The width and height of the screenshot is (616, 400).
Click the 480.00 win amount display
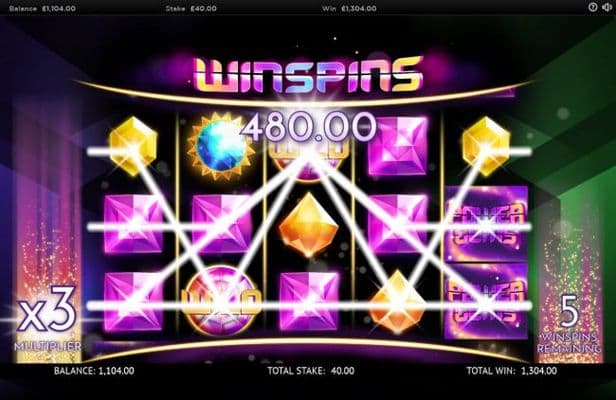(x=308, y=127)
